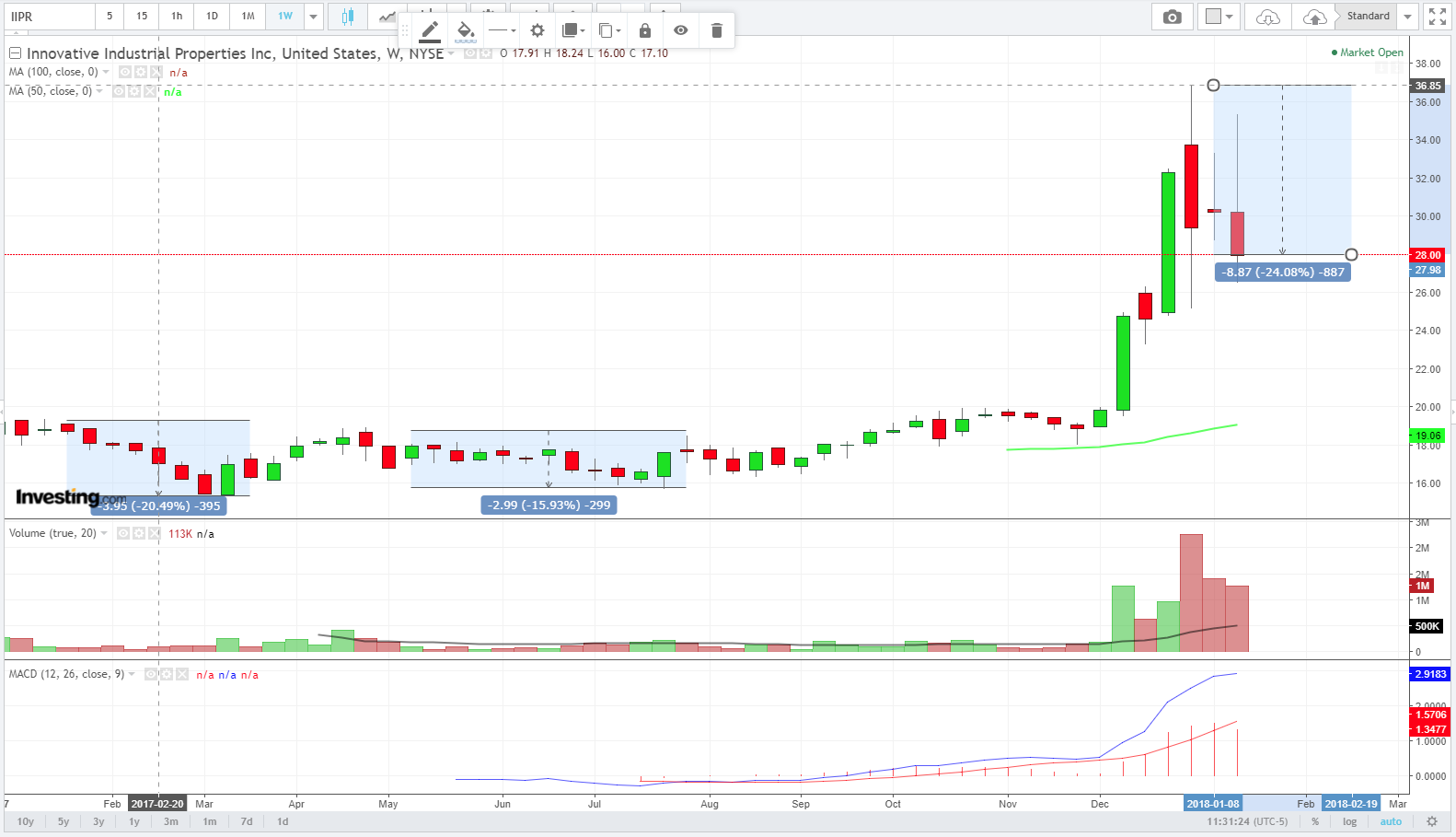Hide the MA (50, close, 0) indicator
The height and width of the screenshot is (837, 1456).
pyautogui.click(x=119, y=91)
